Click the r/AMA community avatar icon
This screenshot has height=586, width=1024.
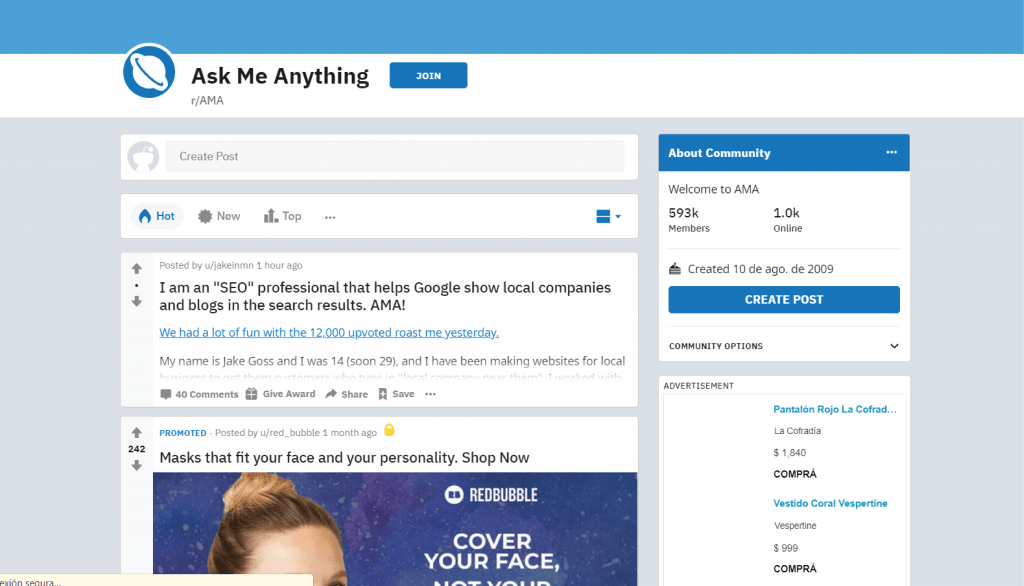[149, 71]
